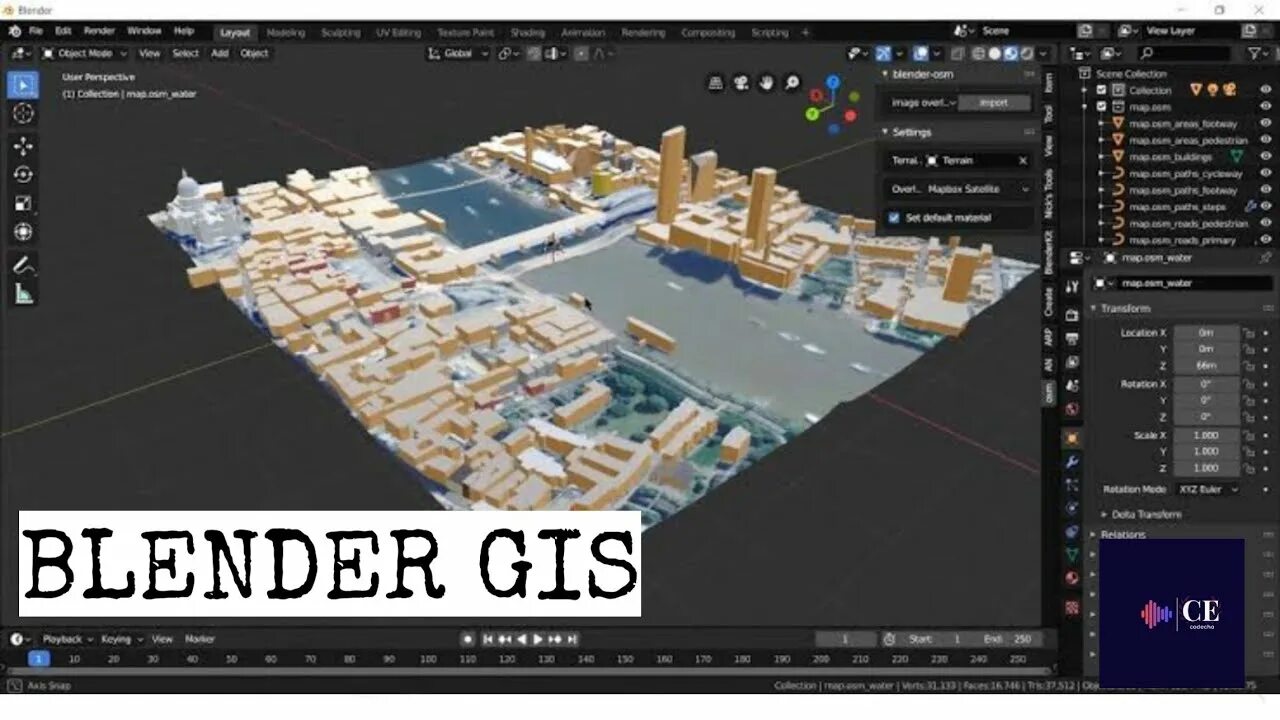Open the Particles properties tab icon
The width and height of the screenshot is (1280, 720).
click(x=1072, y=485)
